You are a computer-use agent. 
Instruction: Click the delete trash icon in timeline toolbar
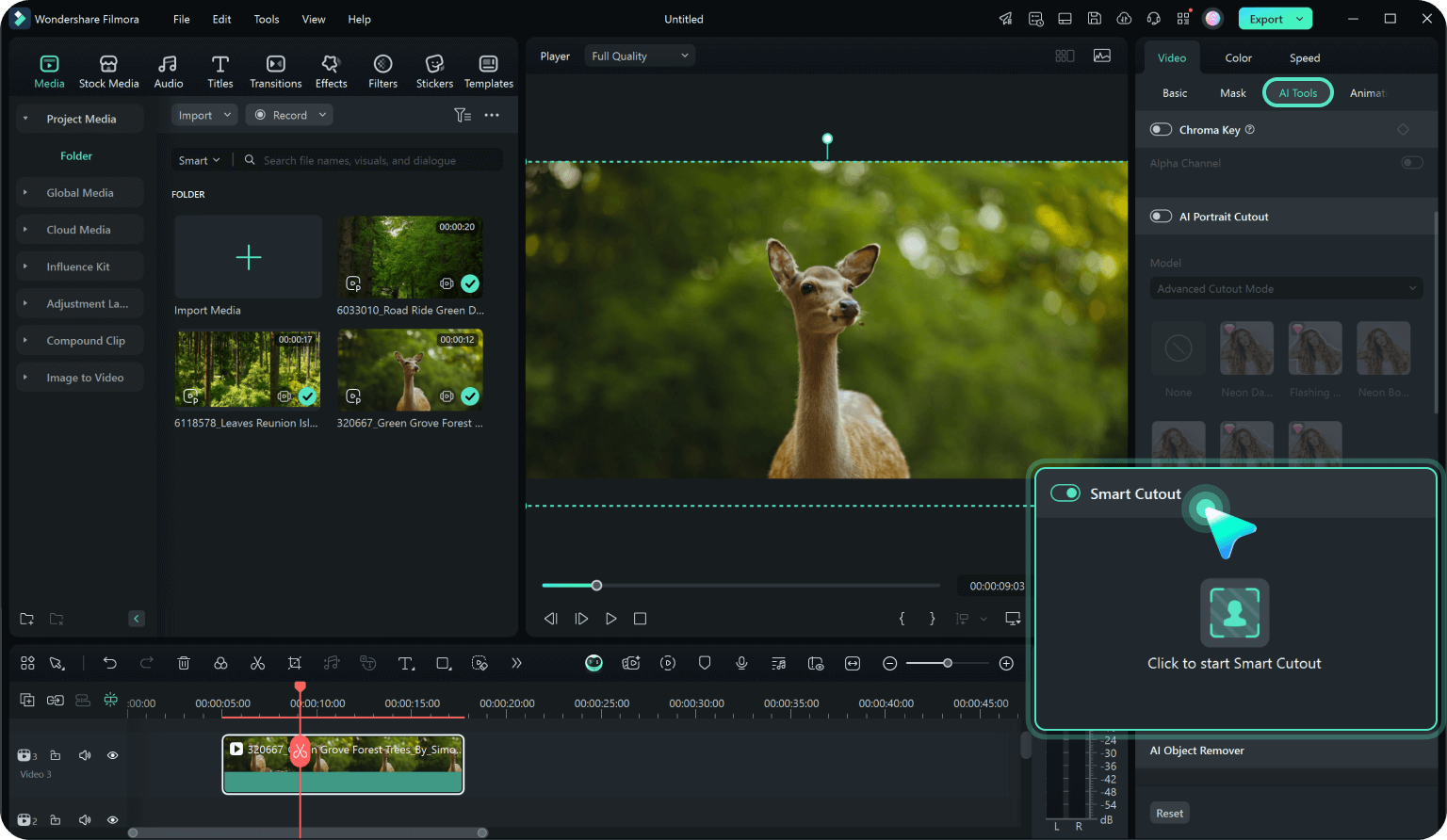(184, 663)
